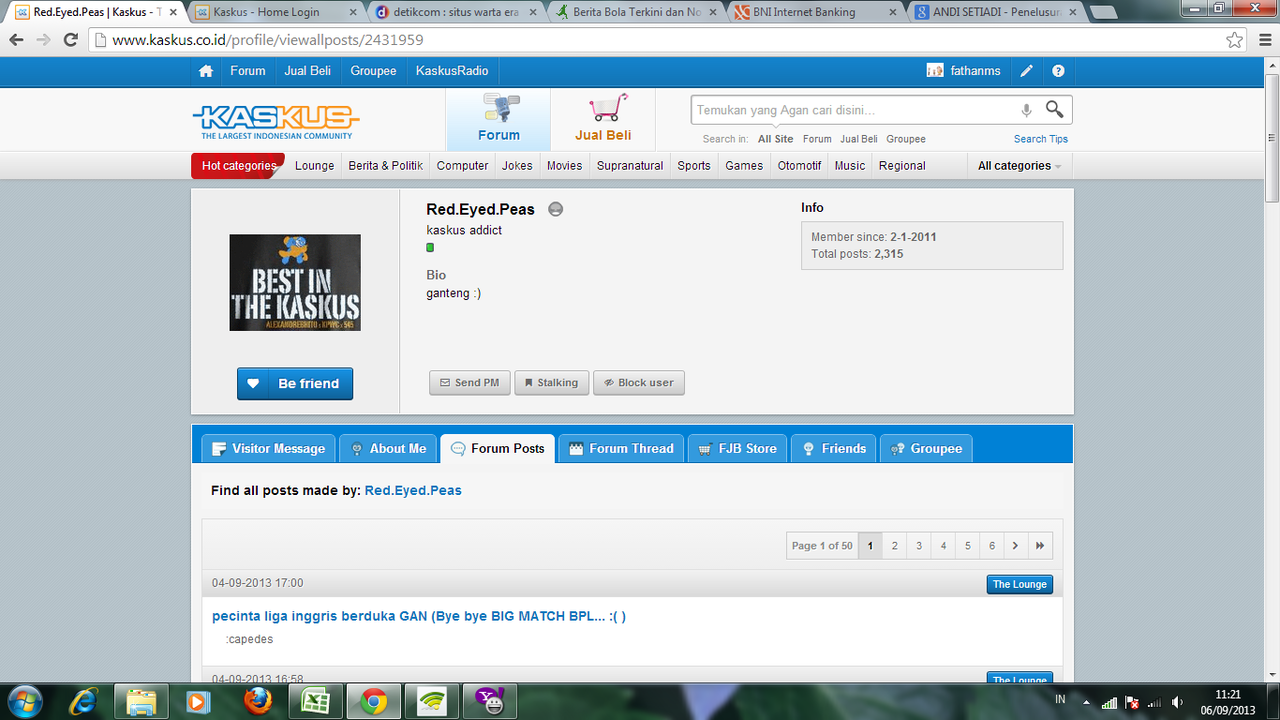Viewport: 1280px width, 720px height.
Task: Go to page 2 of posts
Action: pyautogui.click(x=895, y=546)
